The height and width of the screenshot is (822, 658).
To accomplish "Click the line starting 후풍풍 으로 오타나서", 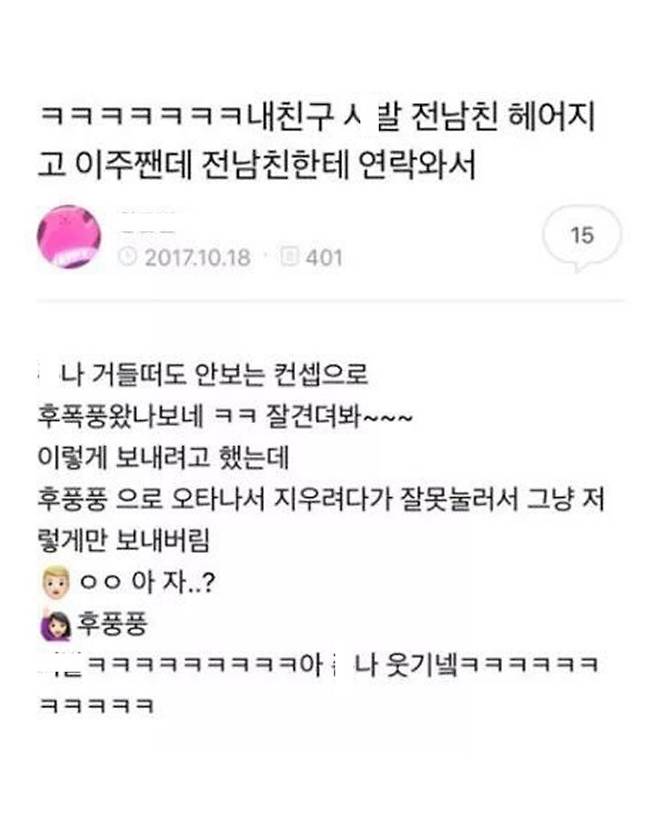I will [x=321, y=499].
